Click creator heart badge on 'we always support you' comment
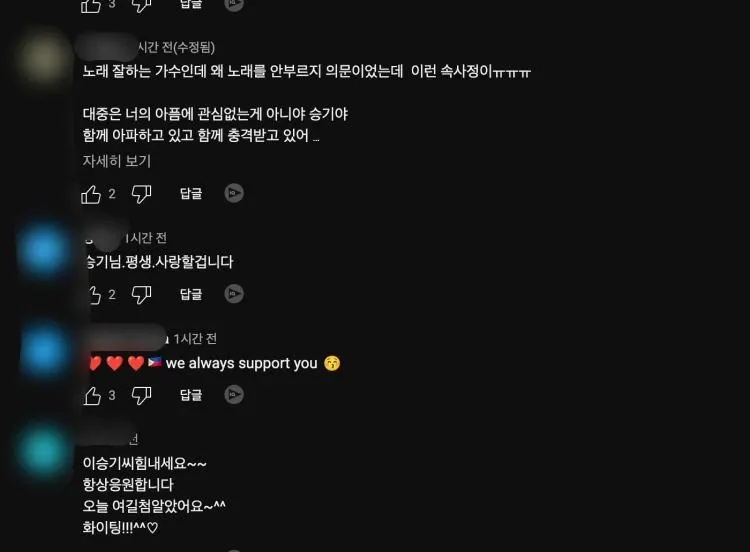 pos(234,395)
